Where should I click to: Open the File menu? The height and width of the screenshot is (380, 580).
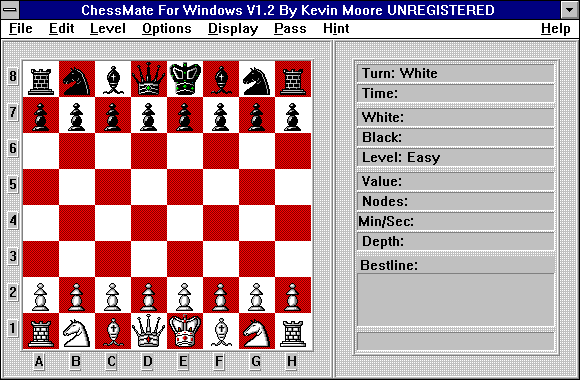(21, 28)
